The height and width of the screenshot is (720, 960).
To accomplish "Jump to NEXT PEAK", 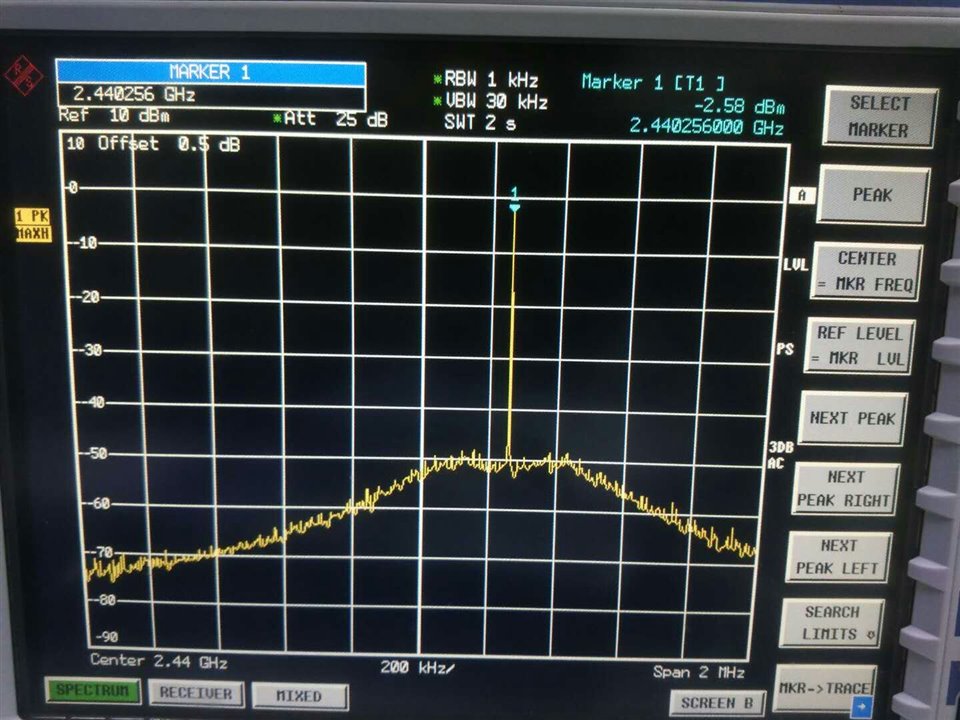I will point(852,419).
